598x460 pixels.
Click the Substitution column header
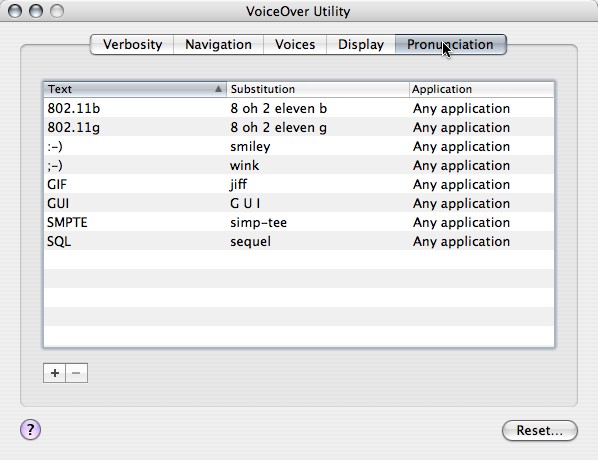point(318,89)
